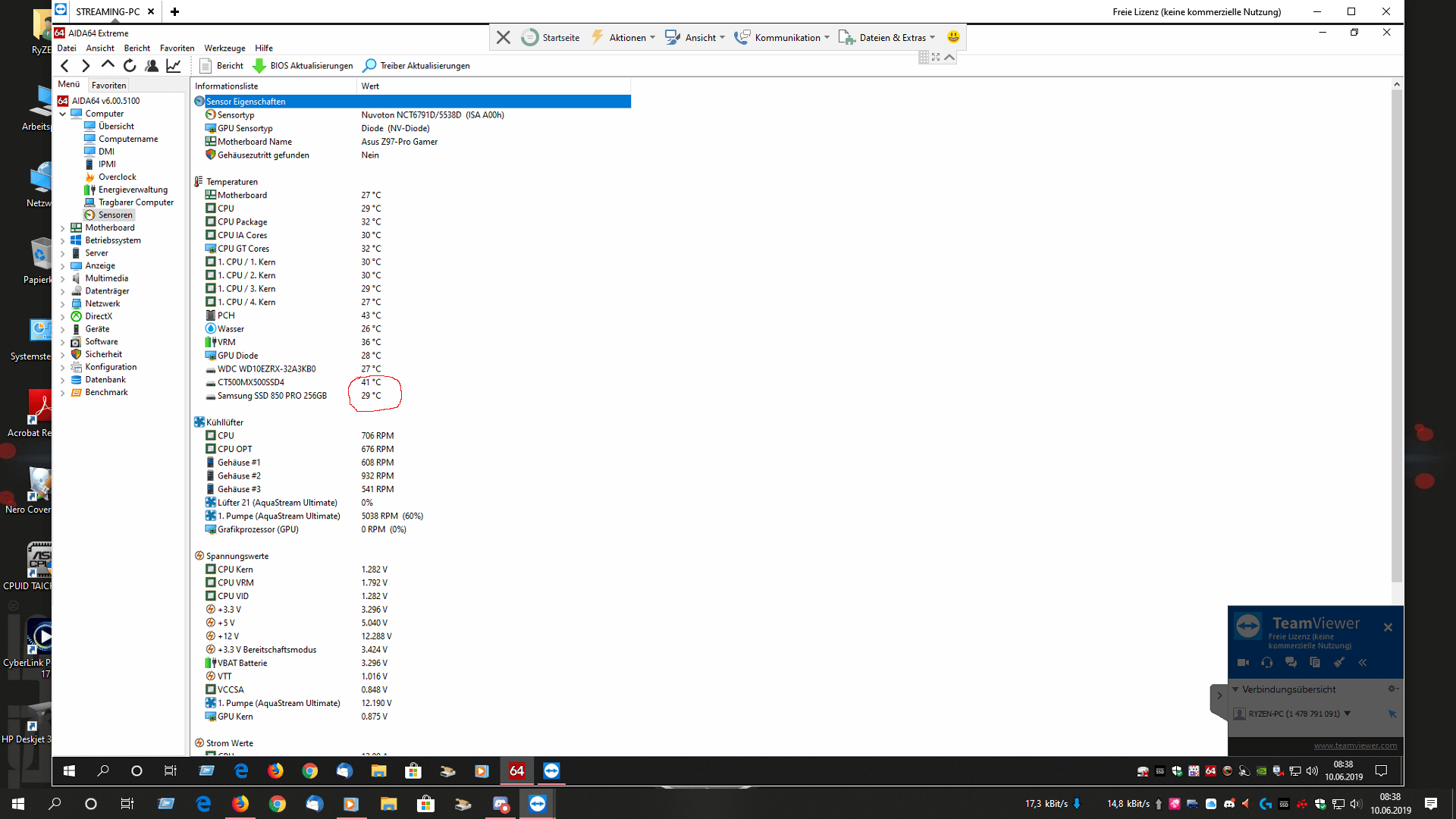Screen dimensions: 1456x819
Task: Click the TeamViewer smiley feedback icon
Action: (953, 37)
